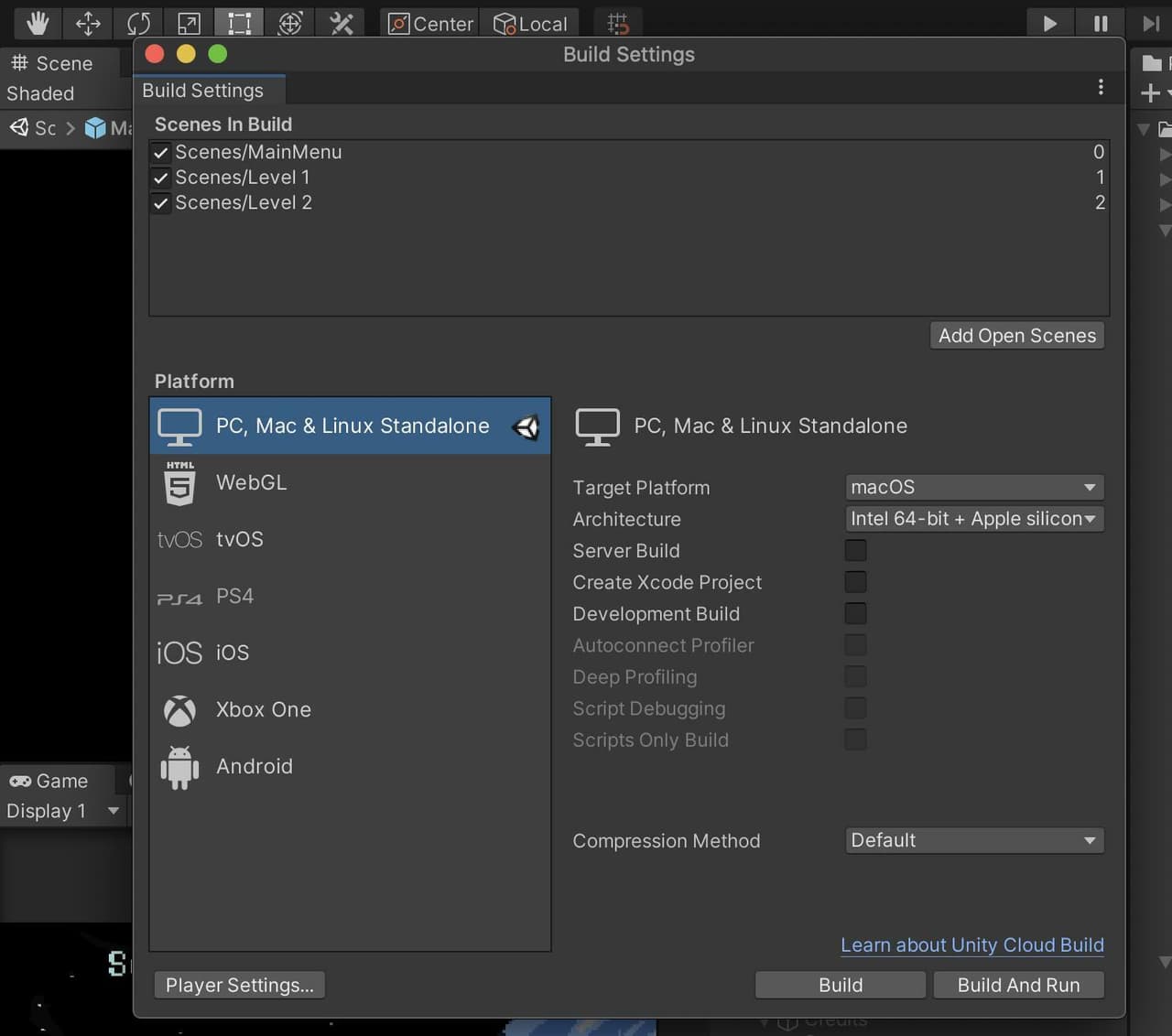Open the Display 1 dropdown in Game view

63,811
